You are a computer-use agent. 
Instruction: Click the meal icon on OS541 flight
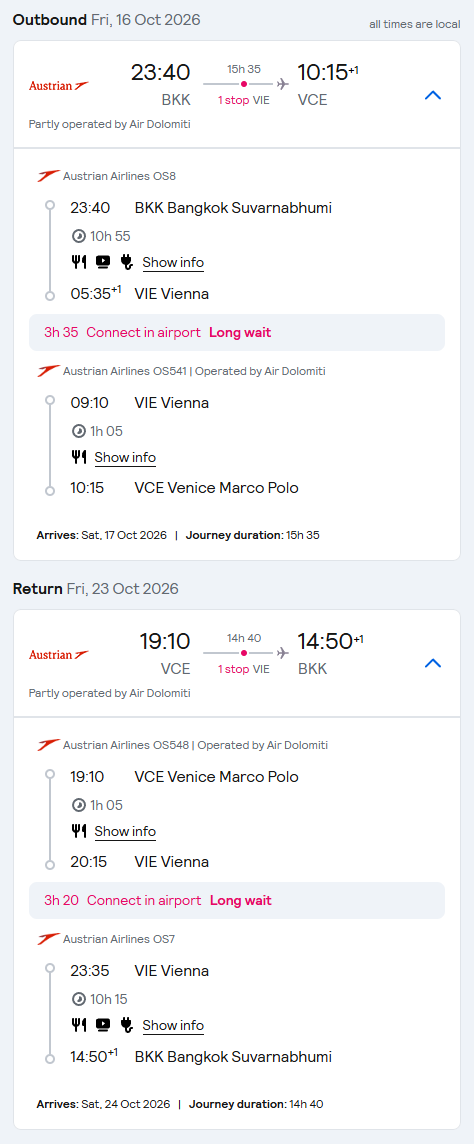point(79,457)
